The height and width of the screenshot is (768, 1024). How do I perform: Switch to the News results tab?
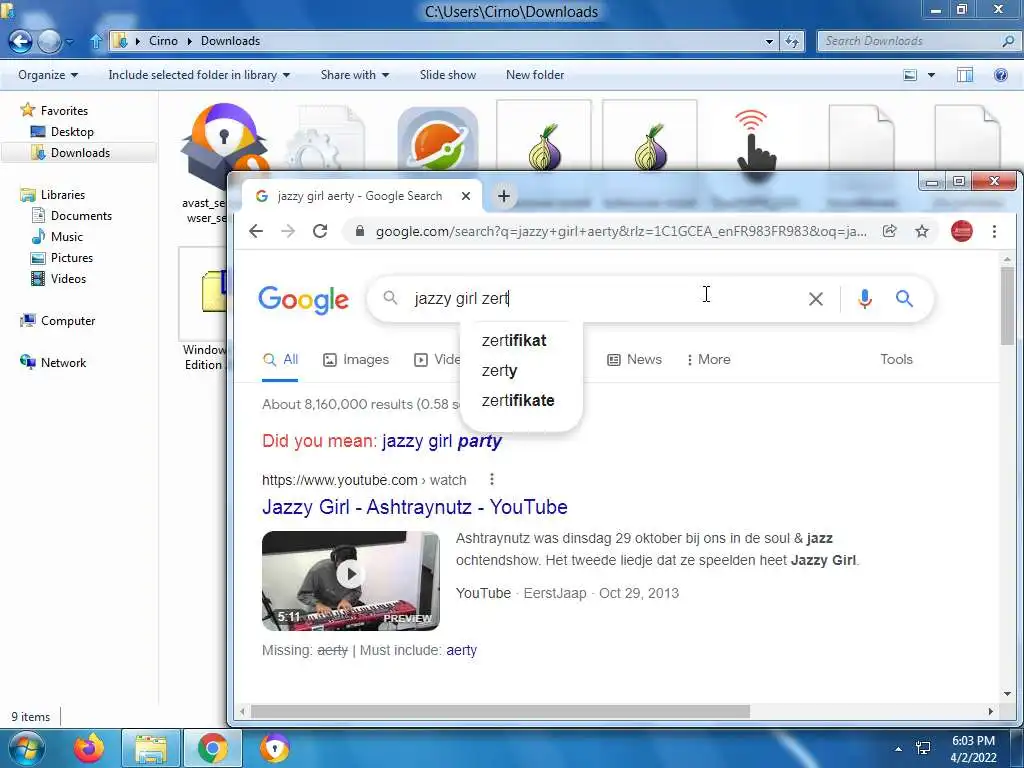click(634, 360)
